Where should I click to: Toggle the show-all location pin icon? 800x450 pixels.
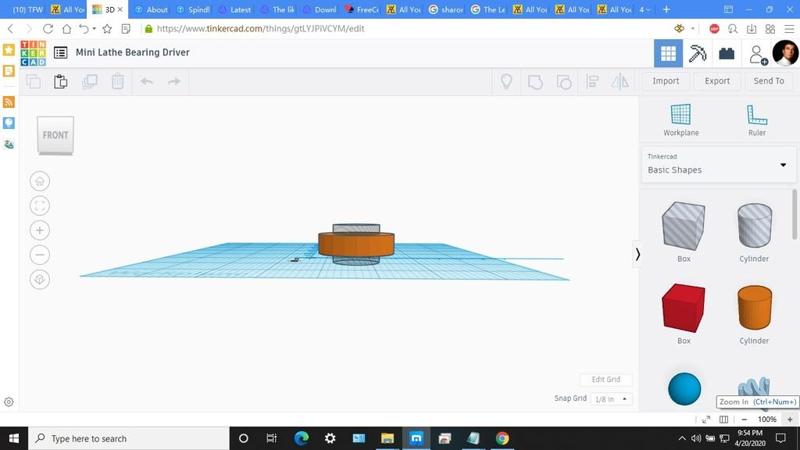[506, 81]
